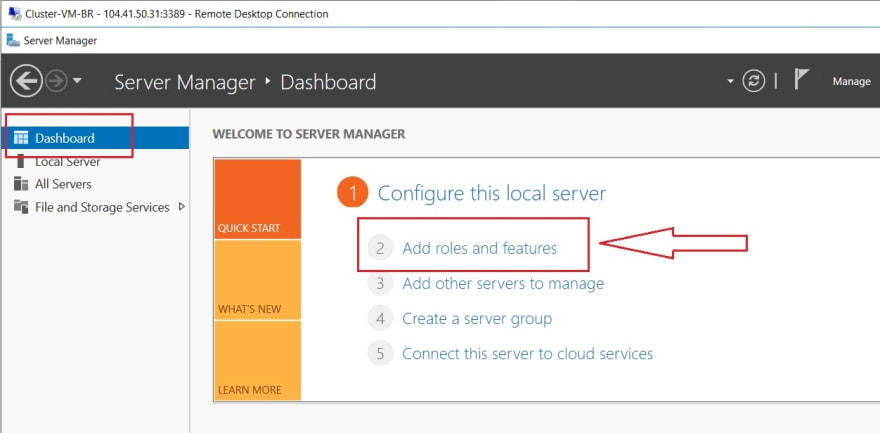Open the Notifications flag icon

tap(801, 80)
